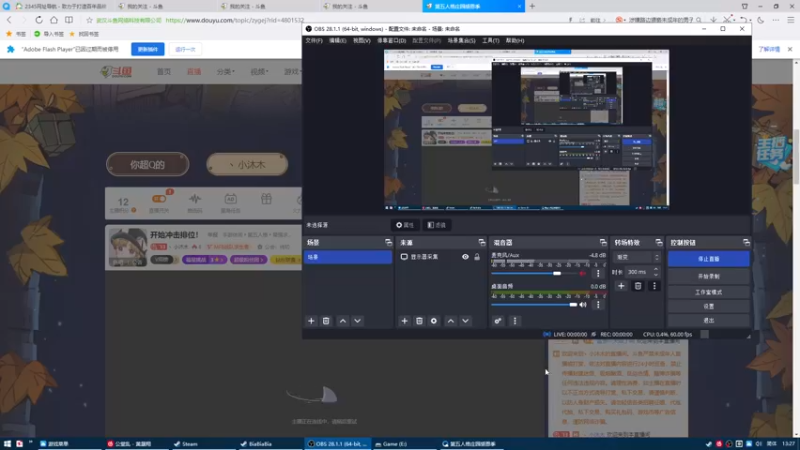800x450 pixels.
Task: Click the 停止直播 stop streaming button
Action: [x=709, y=259]
